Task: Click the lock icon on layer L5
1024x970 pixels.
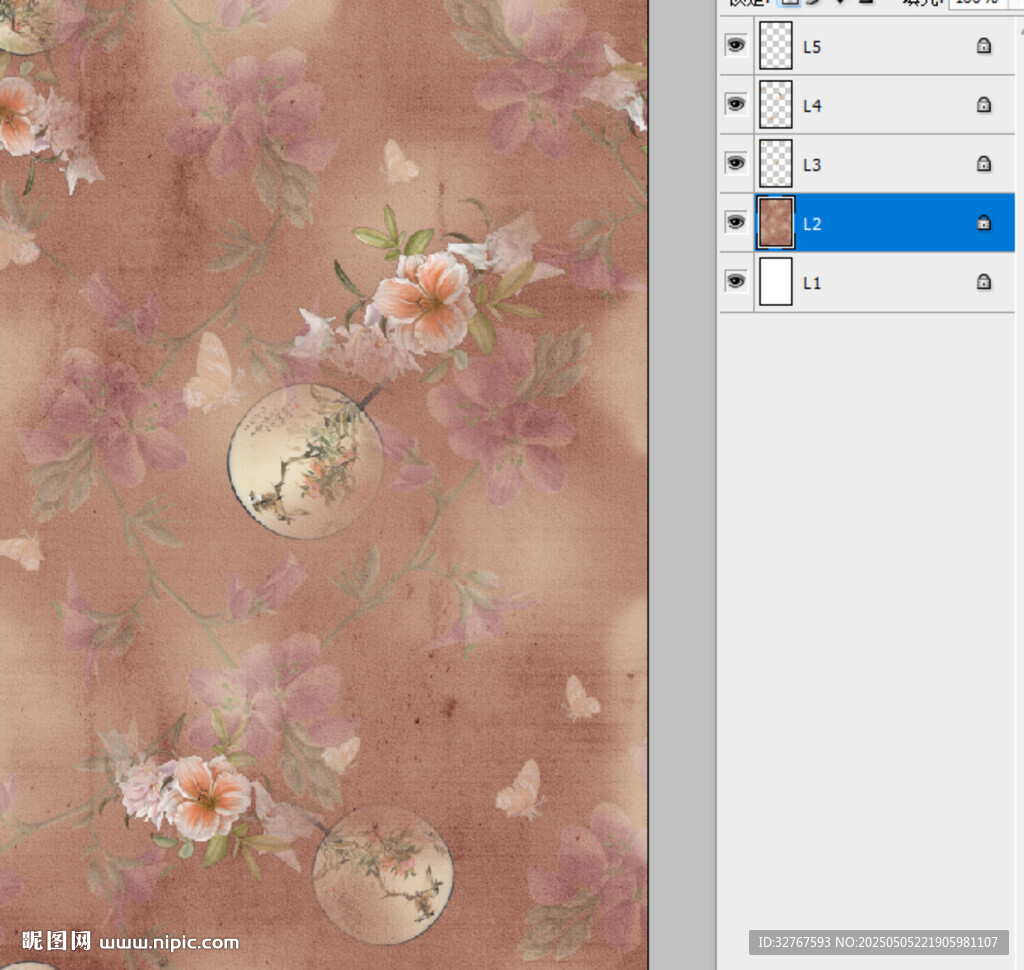Action: tap(984, 46)
